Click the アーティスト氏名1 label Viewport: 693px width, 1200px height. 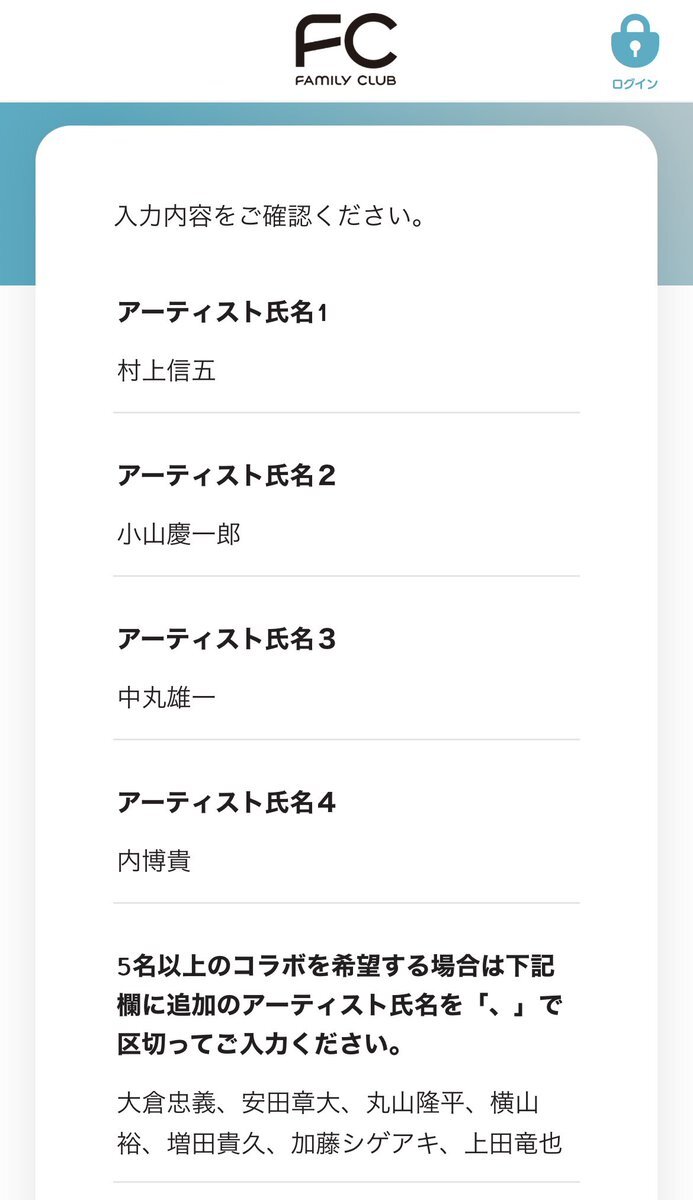click(x=222, y=313)
